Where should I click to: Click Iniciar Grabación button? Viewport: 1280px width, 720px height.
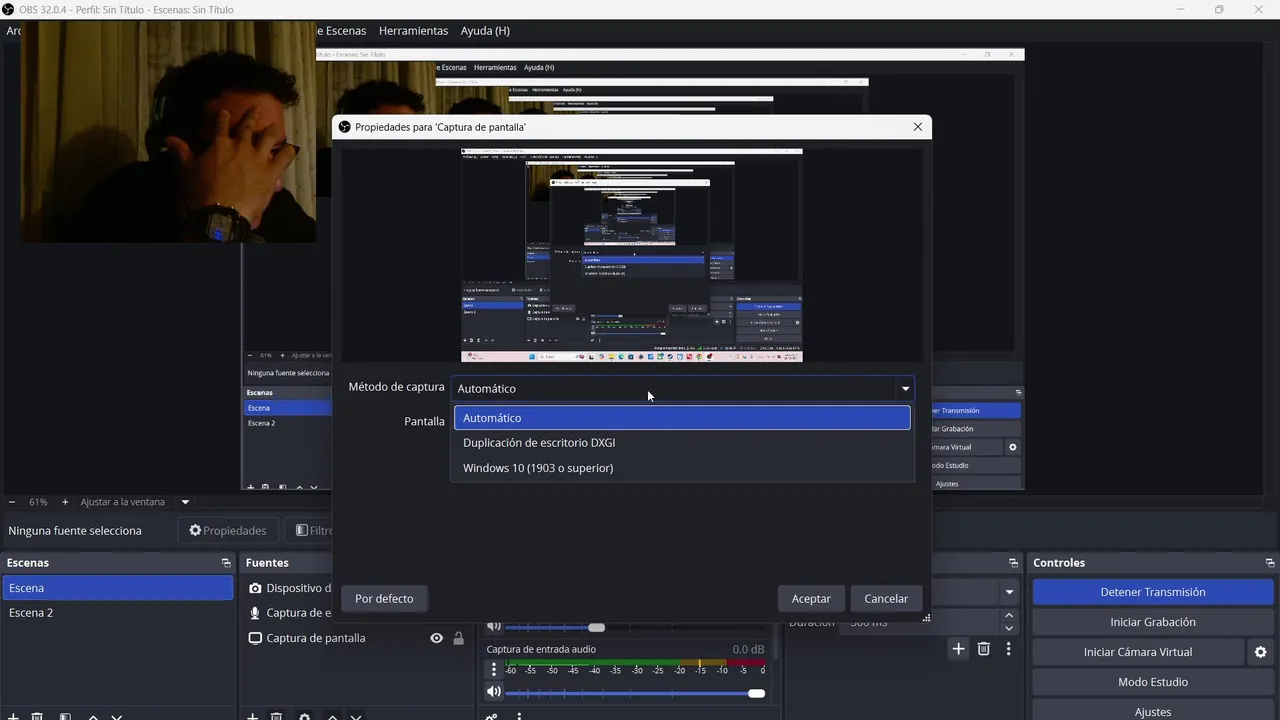point(1153,622)
